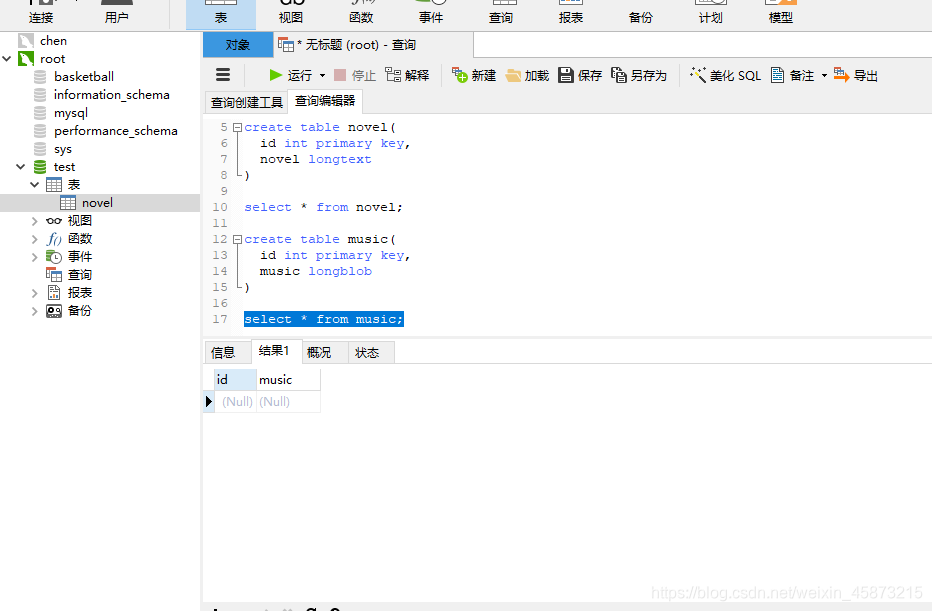Select the 无标题 (root) - 查询 tab
Image resolution: width=932 pixels, height=611 pixels.
point(374,45)
